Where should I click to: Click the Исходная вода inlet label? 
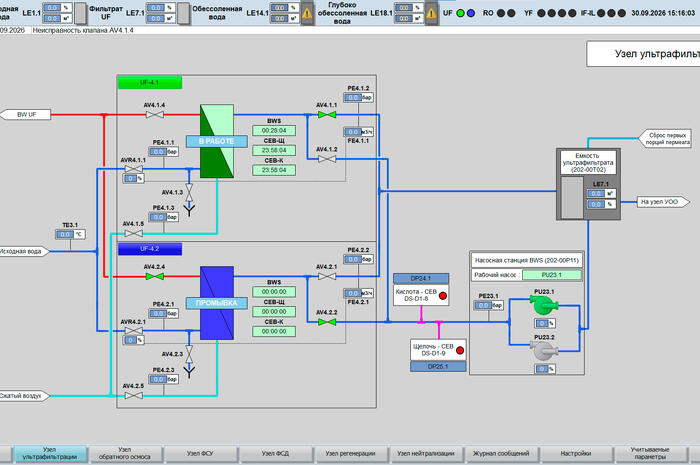[x=23, y=252]
